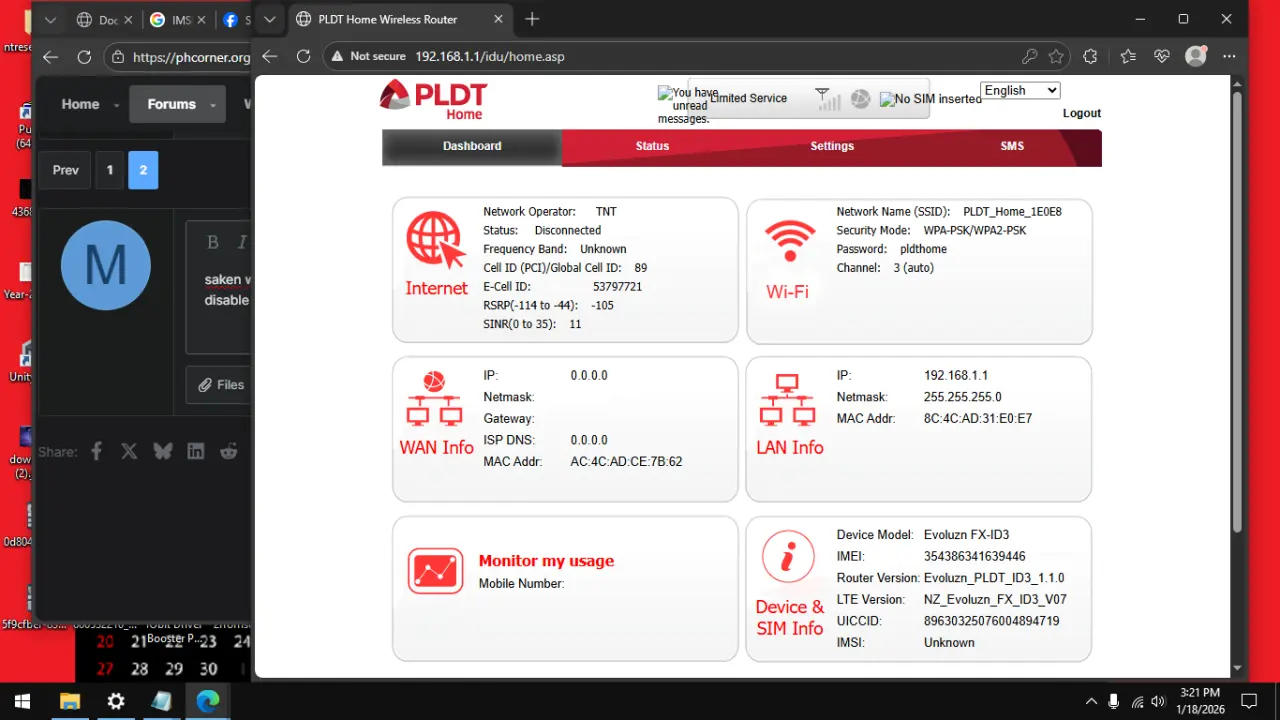
Task: Click the LAN Info network icon
Action: pos(787,399)
